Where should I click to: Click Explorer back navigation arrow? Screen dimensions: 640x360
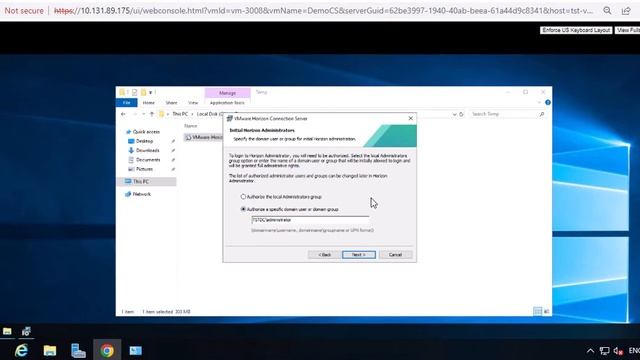tap(124, 114)
